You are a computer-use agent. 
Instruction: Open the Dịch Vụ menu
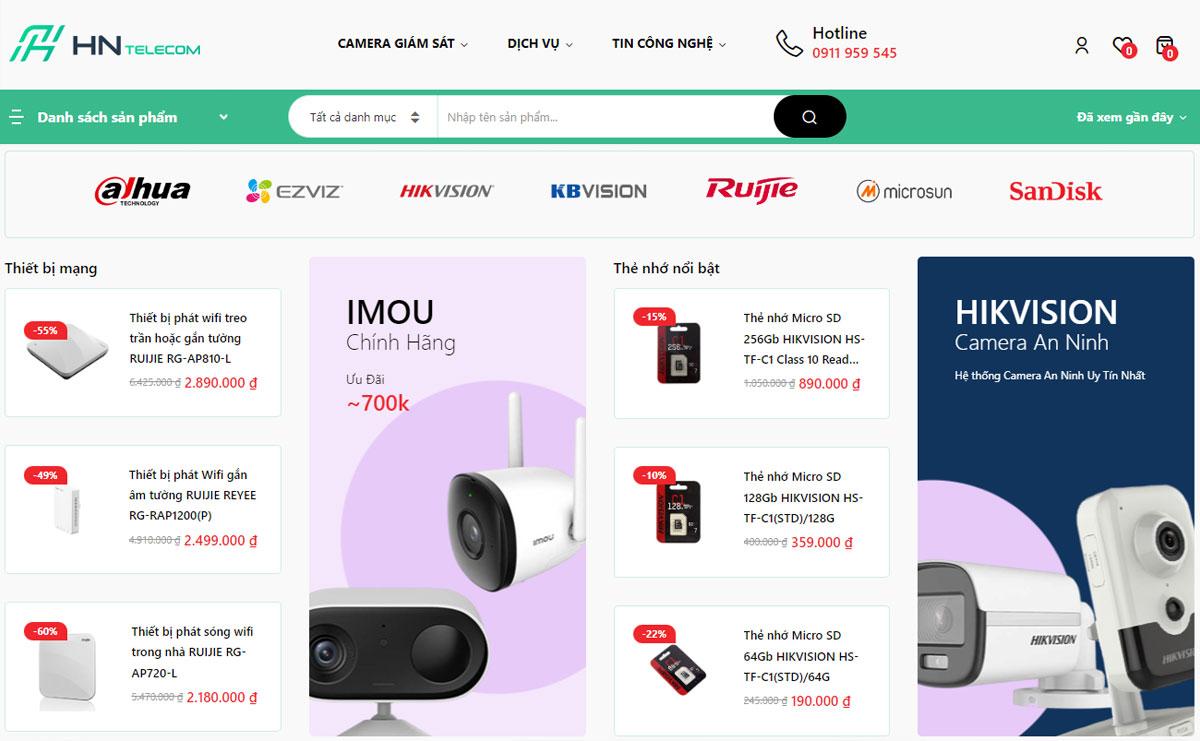[x=540, y=43]
